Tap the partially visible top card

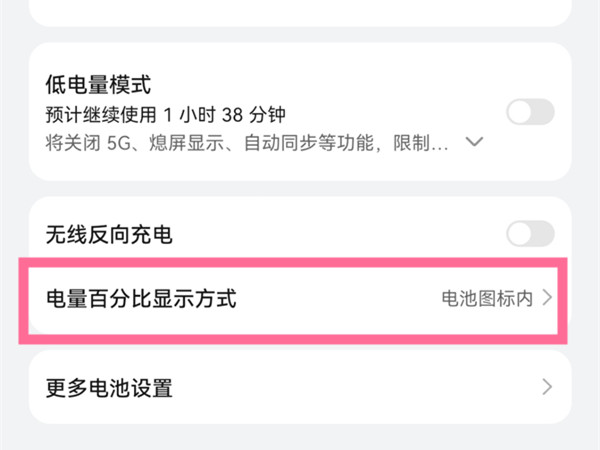(x=300, y=10)
